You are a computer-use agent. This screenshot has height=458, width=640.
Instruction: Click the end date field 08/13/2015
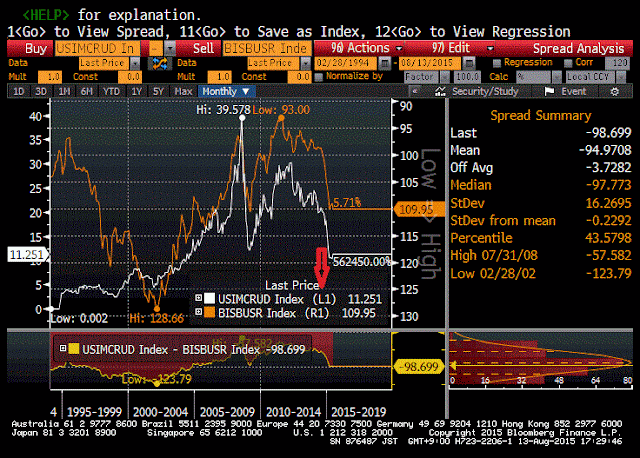(430, 63)
